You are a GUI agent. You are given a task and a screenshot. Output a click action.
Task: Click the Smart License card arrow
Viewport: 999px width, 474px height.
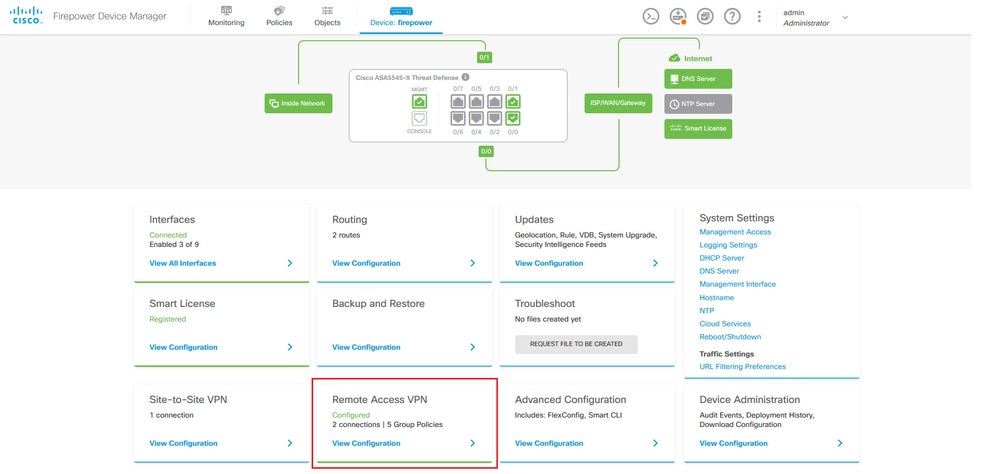pyautogui.click(x=290, y=347)
